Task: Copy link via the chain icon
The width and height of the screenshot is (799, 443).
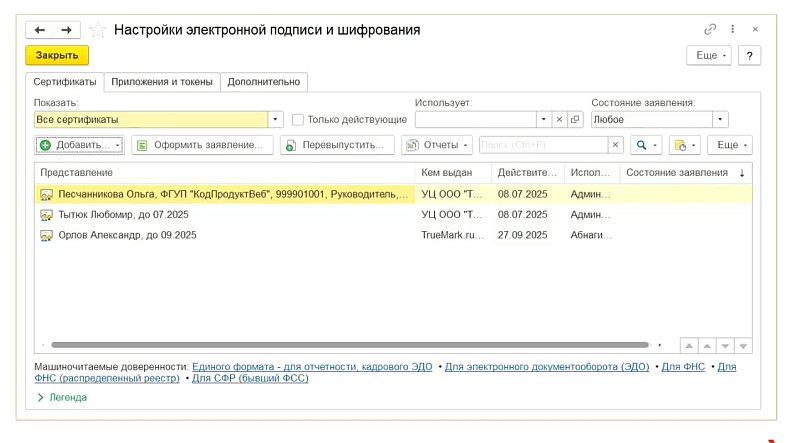Action: [x=710, y=30]
